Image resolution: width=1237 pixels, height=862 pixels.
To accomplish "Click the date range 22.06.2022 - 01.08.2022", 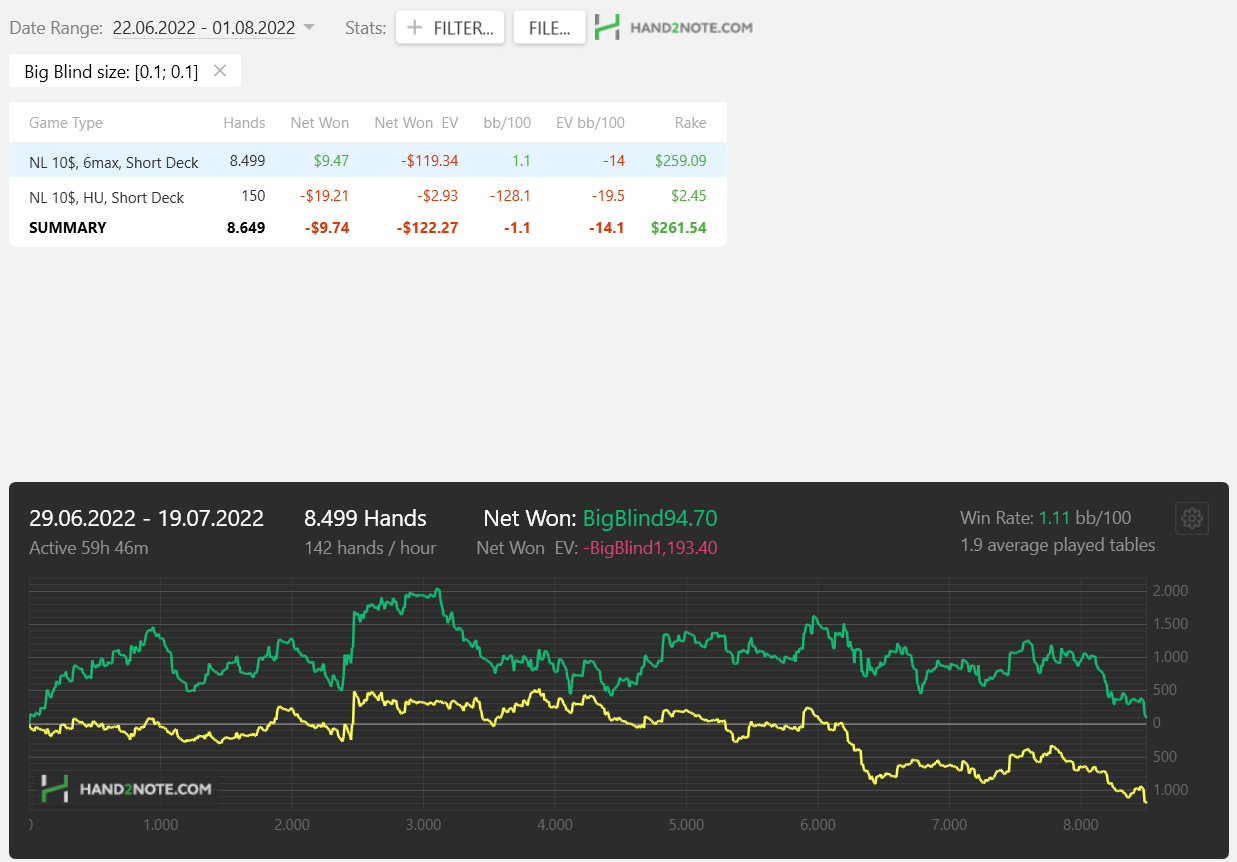I will pos(204,28).
